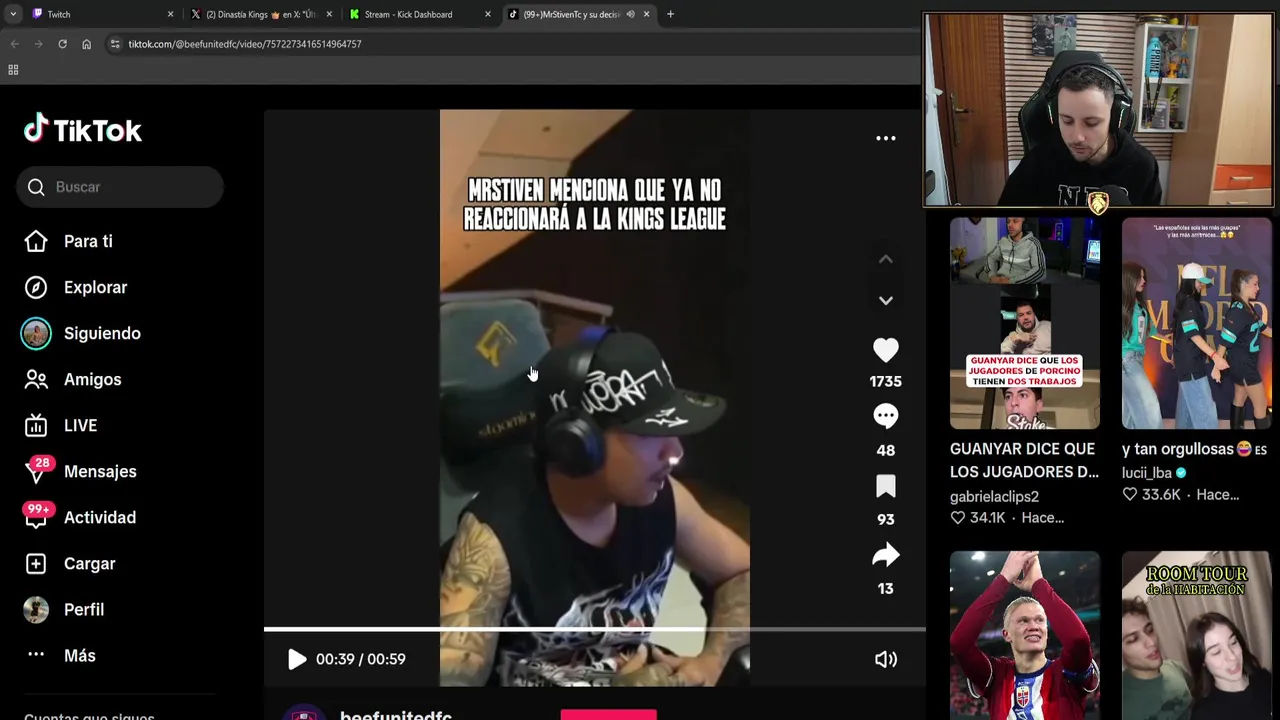Open the Guanyar dice thumbnail video
Viewport: 1280px width, 720px height.
point(1025,324)
